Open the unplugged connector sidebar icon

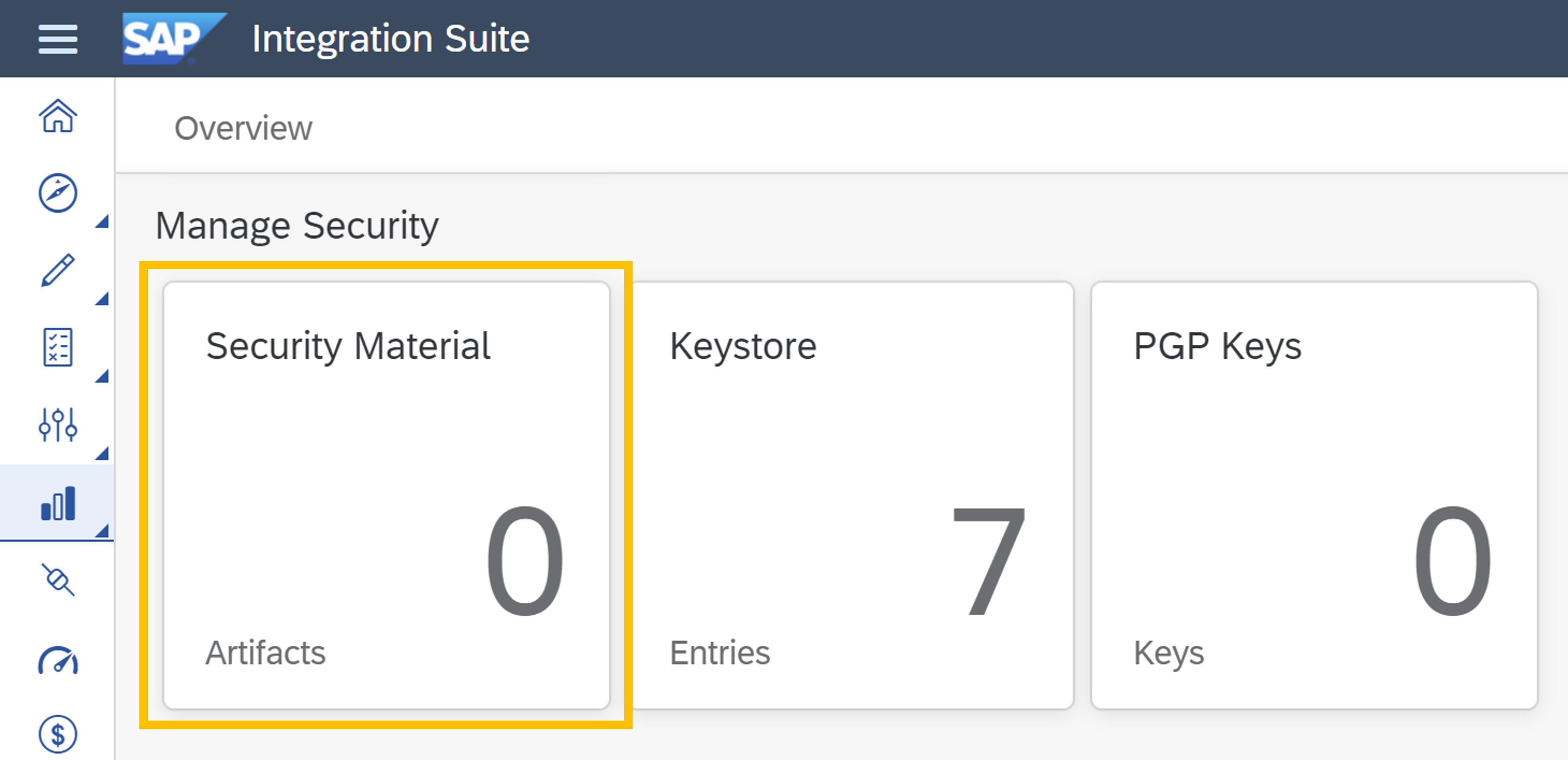point(58,580)
